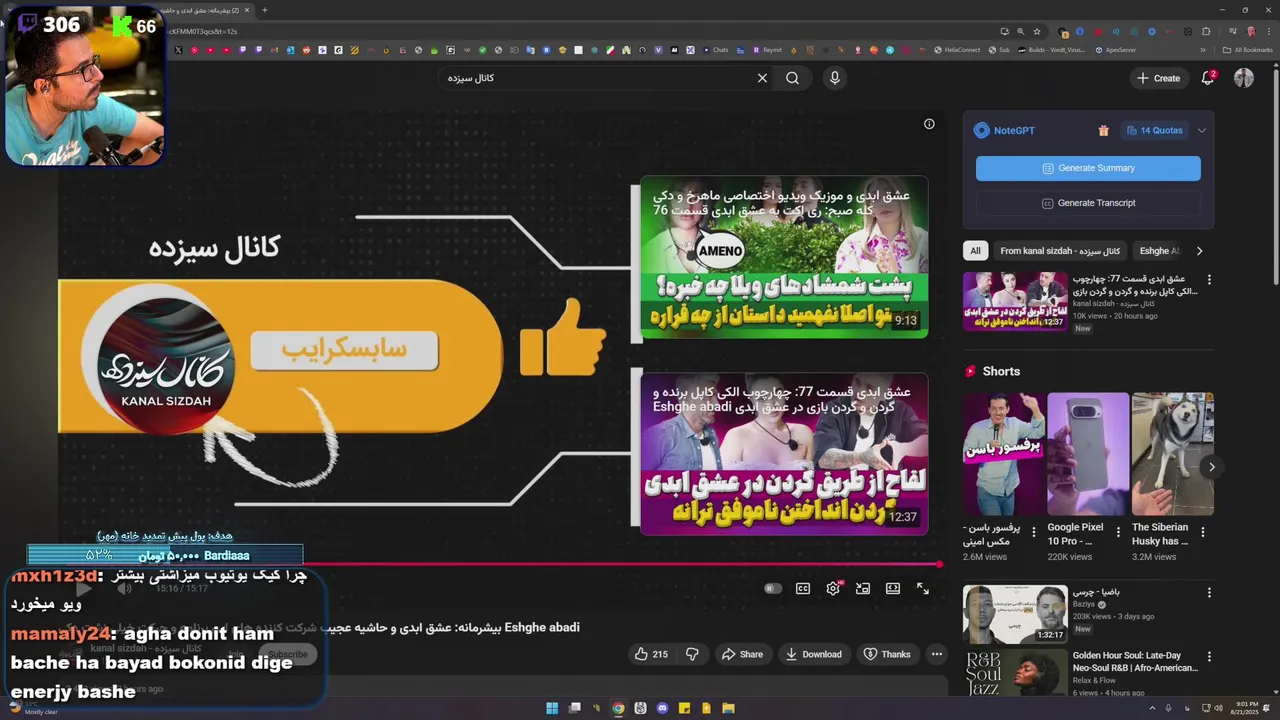
Task: Collapse the NoteGPT panel chevron
Action: [1201, 130]
